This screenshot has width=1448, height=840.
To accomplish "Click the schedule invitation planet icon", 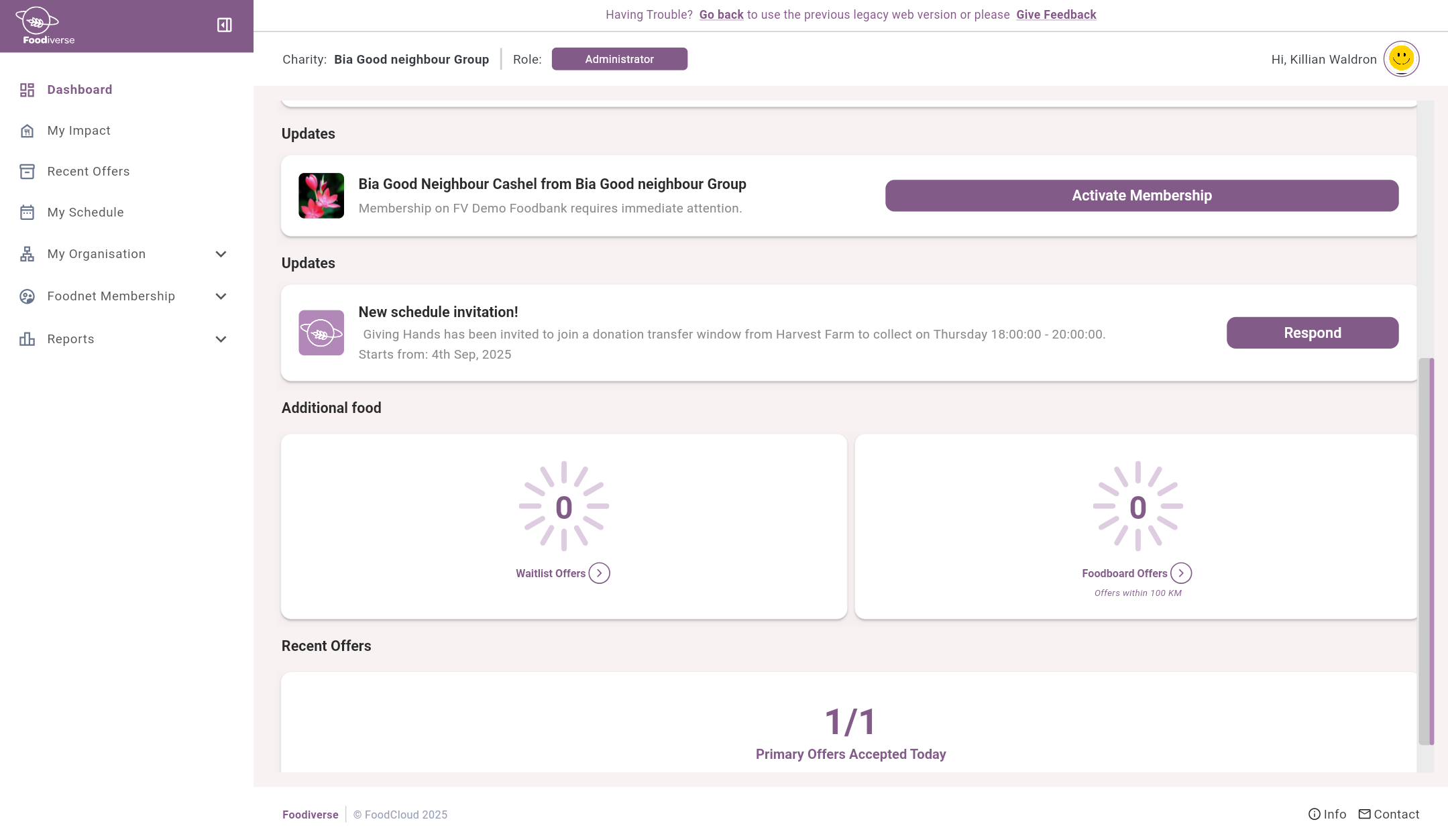I will point(321,333).
